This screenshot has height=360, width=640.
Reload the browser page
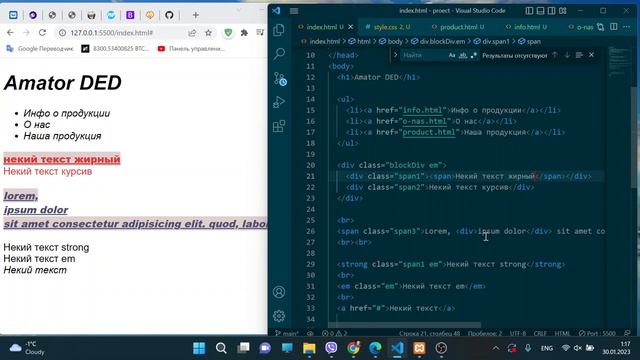[x=42, y=33]
